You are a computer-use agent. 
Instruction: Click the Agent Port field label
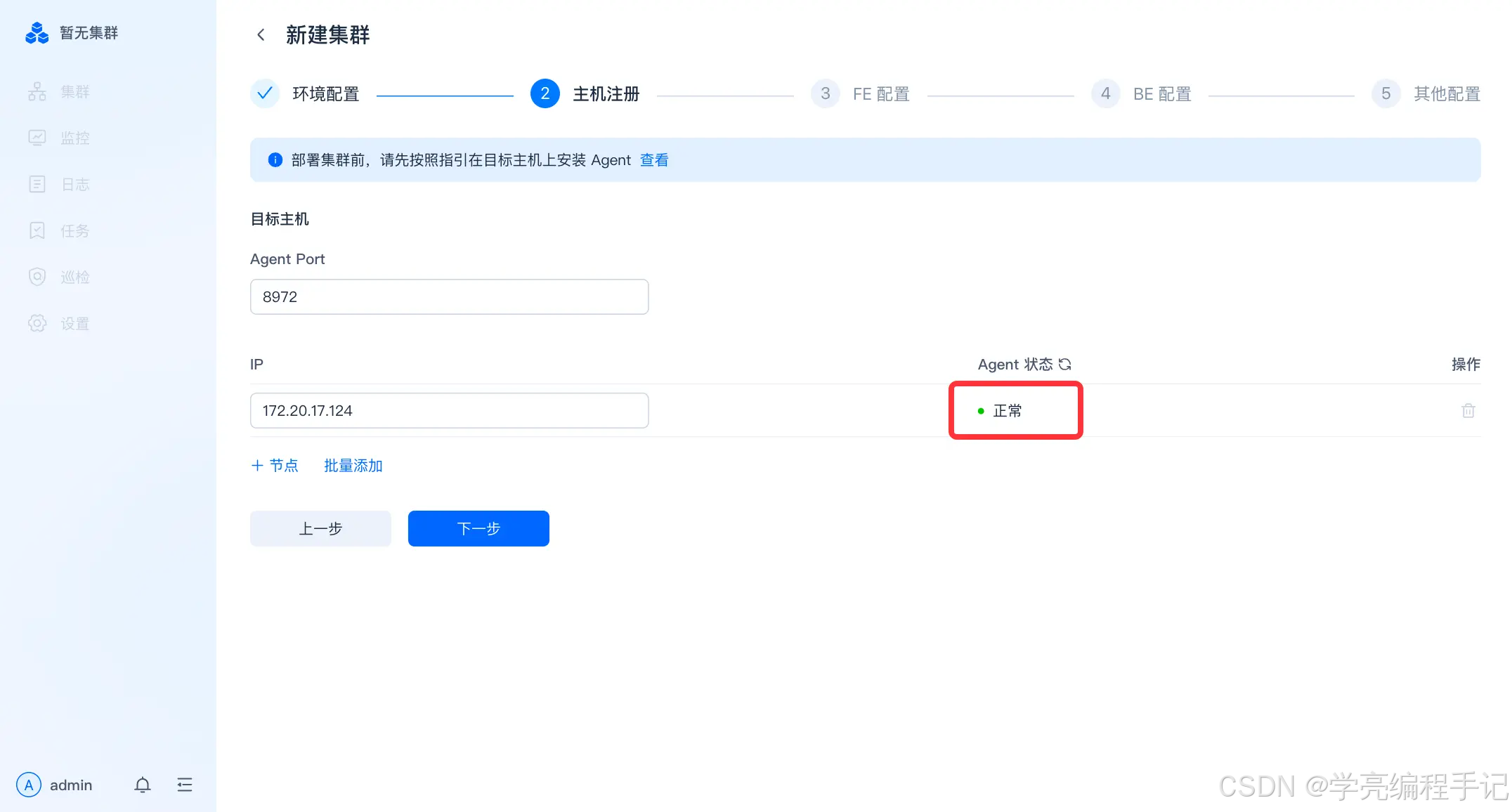tap(287, 259)
